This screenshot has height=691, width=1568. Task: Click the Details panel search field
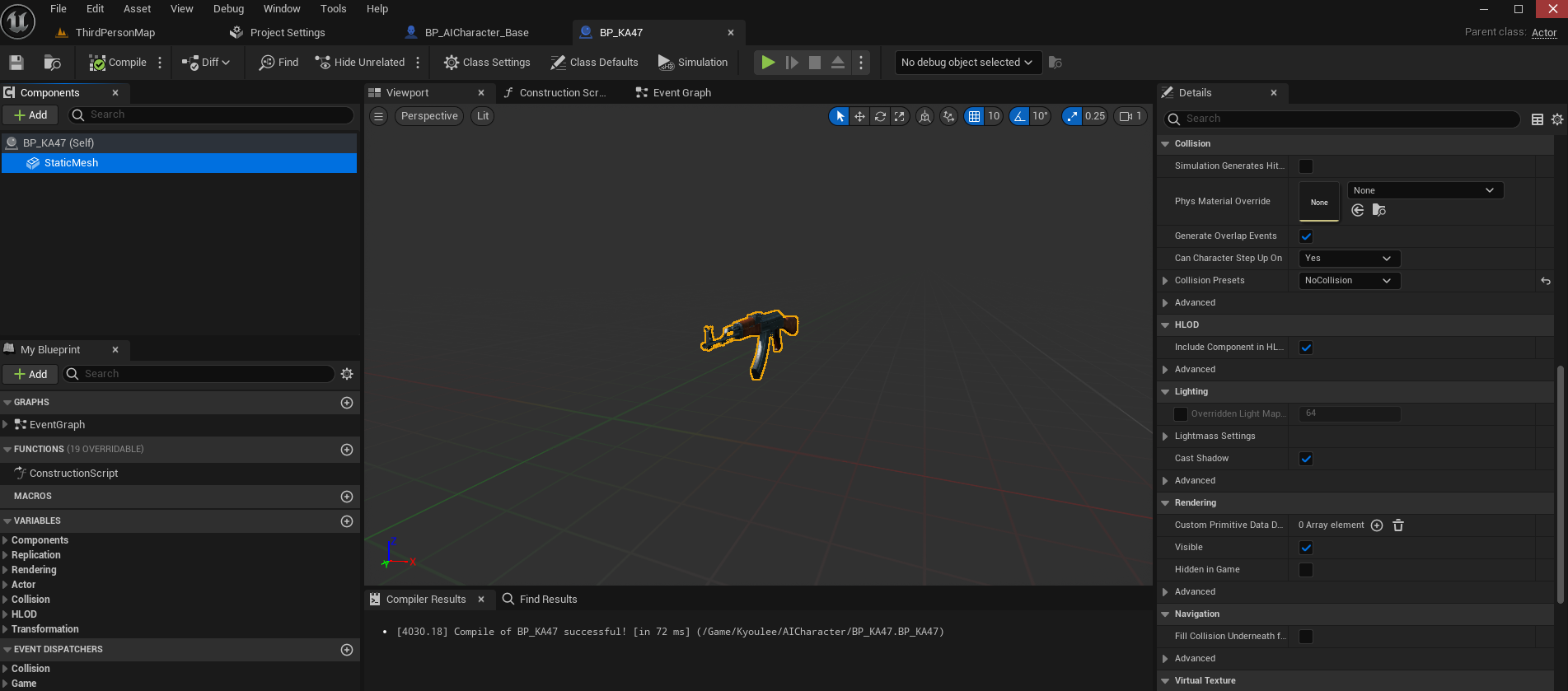coord(1341,119)
